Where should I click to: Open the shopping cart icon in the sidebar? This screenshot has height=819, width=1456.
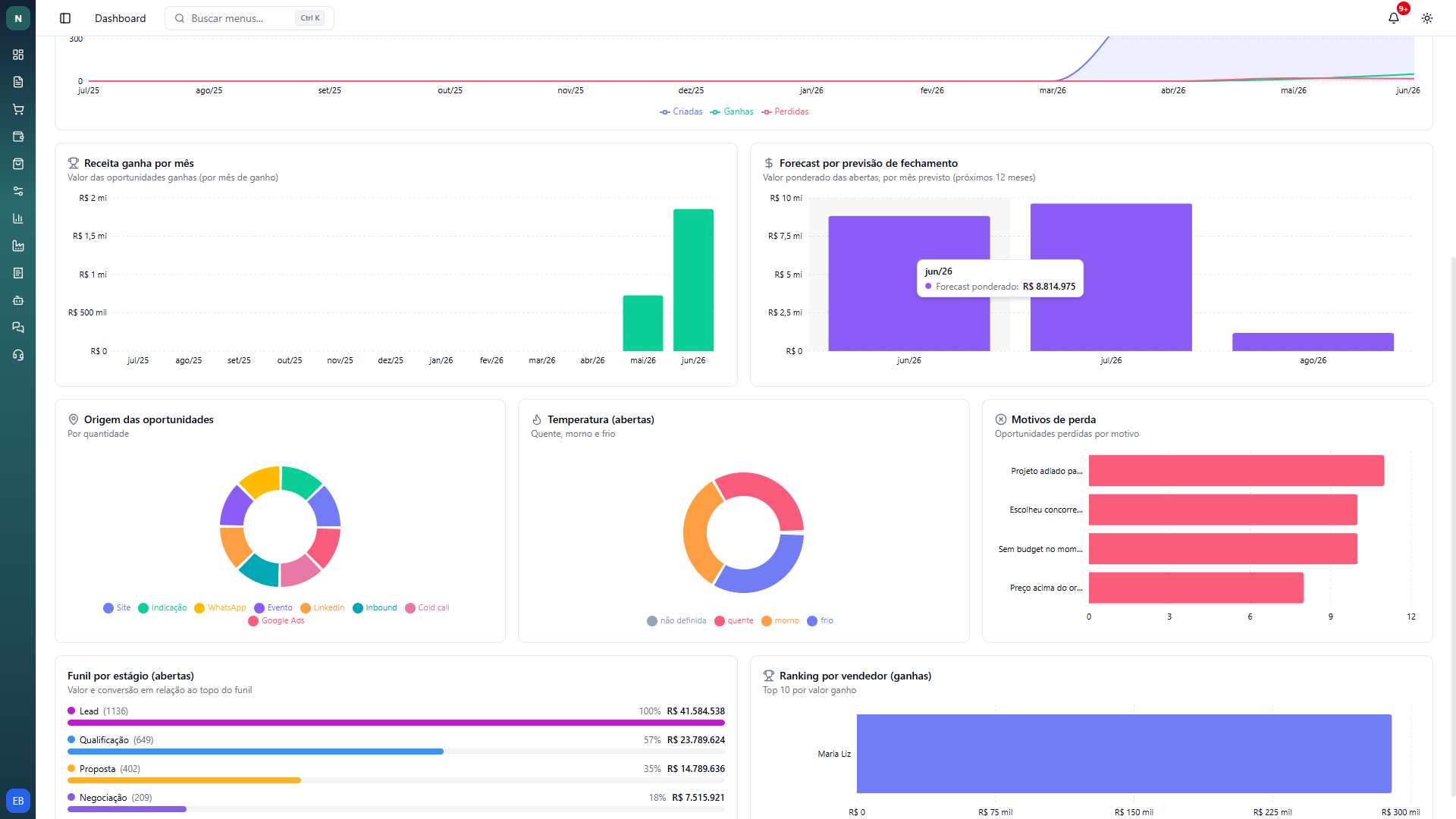[18, 109]
